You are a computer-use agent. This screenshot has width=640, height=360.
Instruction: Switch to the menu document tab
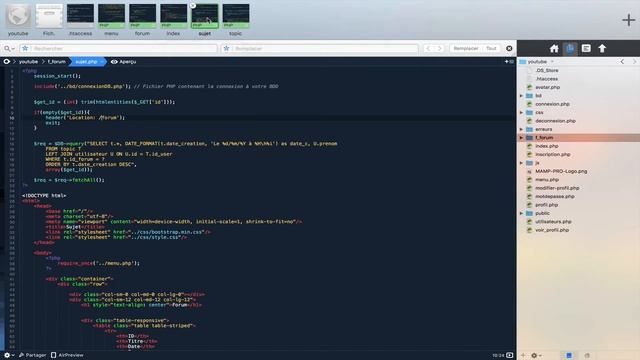click(111, 20)
